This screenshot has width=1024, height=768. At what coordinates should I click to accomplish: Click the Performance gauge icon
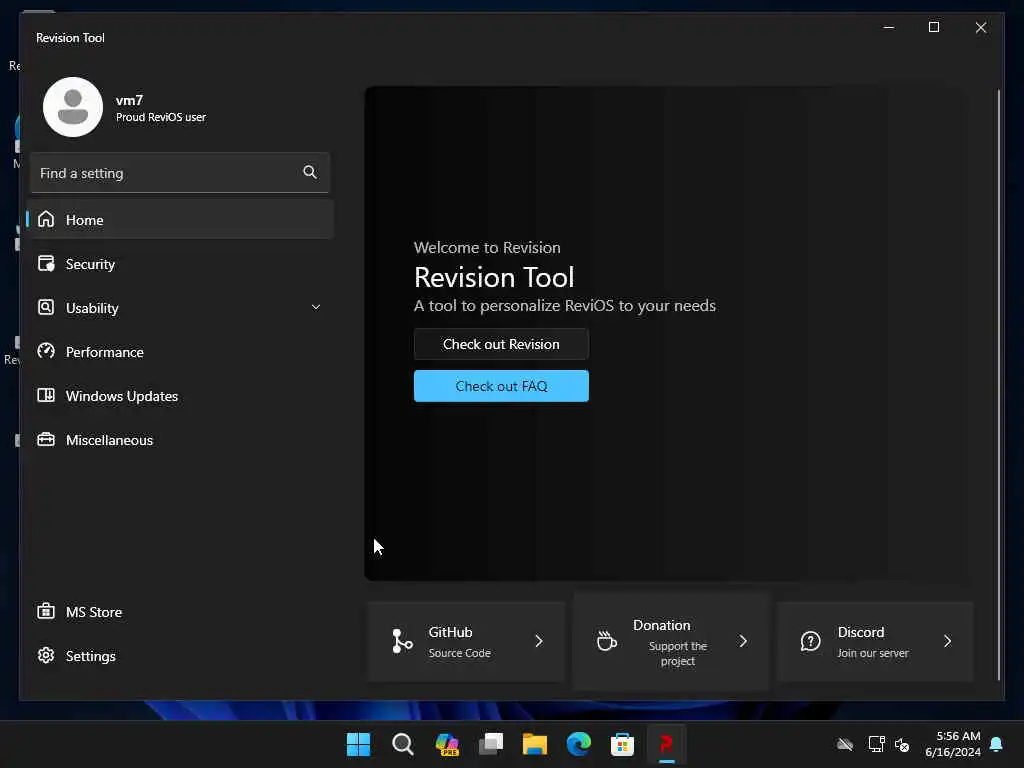coord(46,351)
